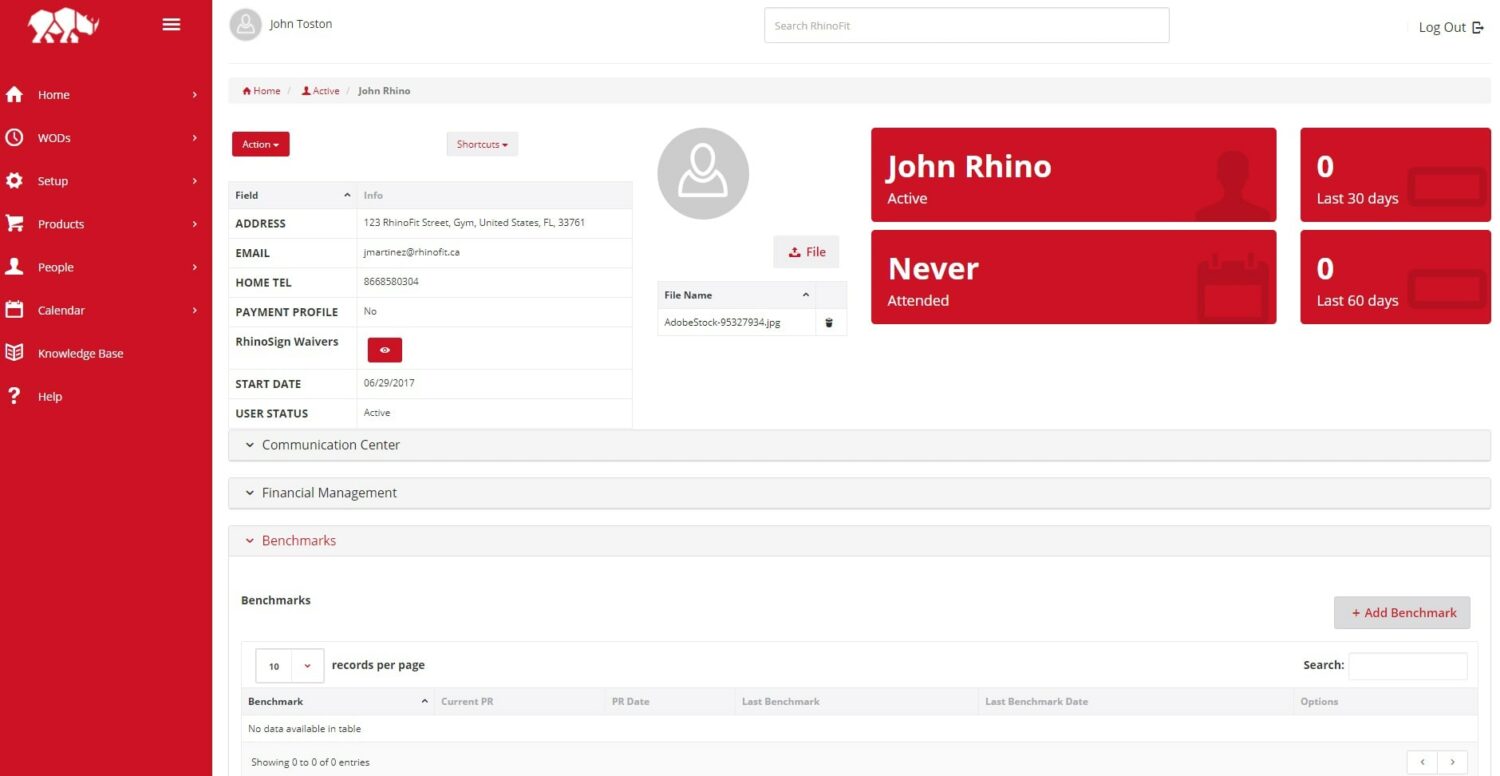Log out of RhinoFit

pos(1449,26)
